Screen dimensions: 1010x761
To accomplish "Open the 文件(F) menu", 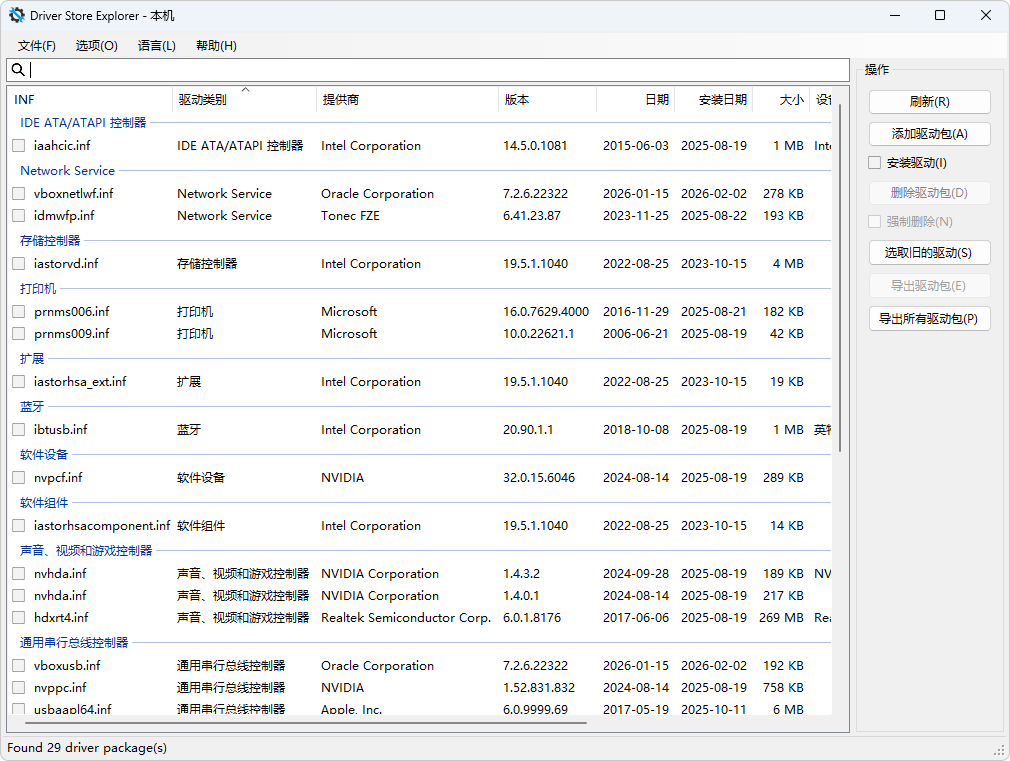I will pyautogui.click(x=37, y=46).
